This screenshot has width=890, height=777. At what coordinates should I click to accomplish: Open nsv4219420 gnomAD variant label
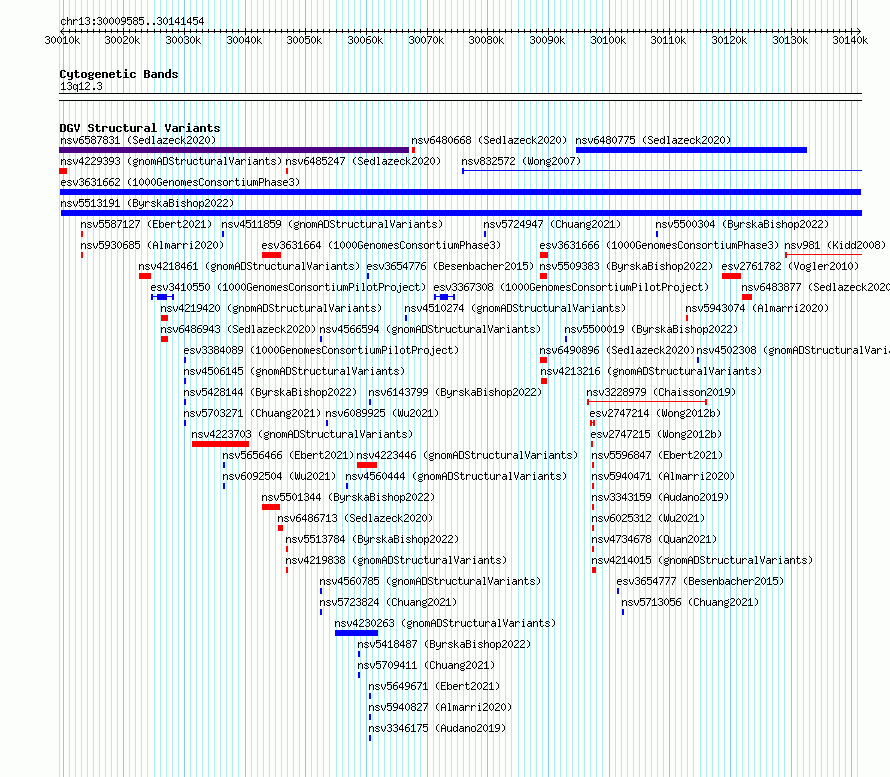point(271,308)
